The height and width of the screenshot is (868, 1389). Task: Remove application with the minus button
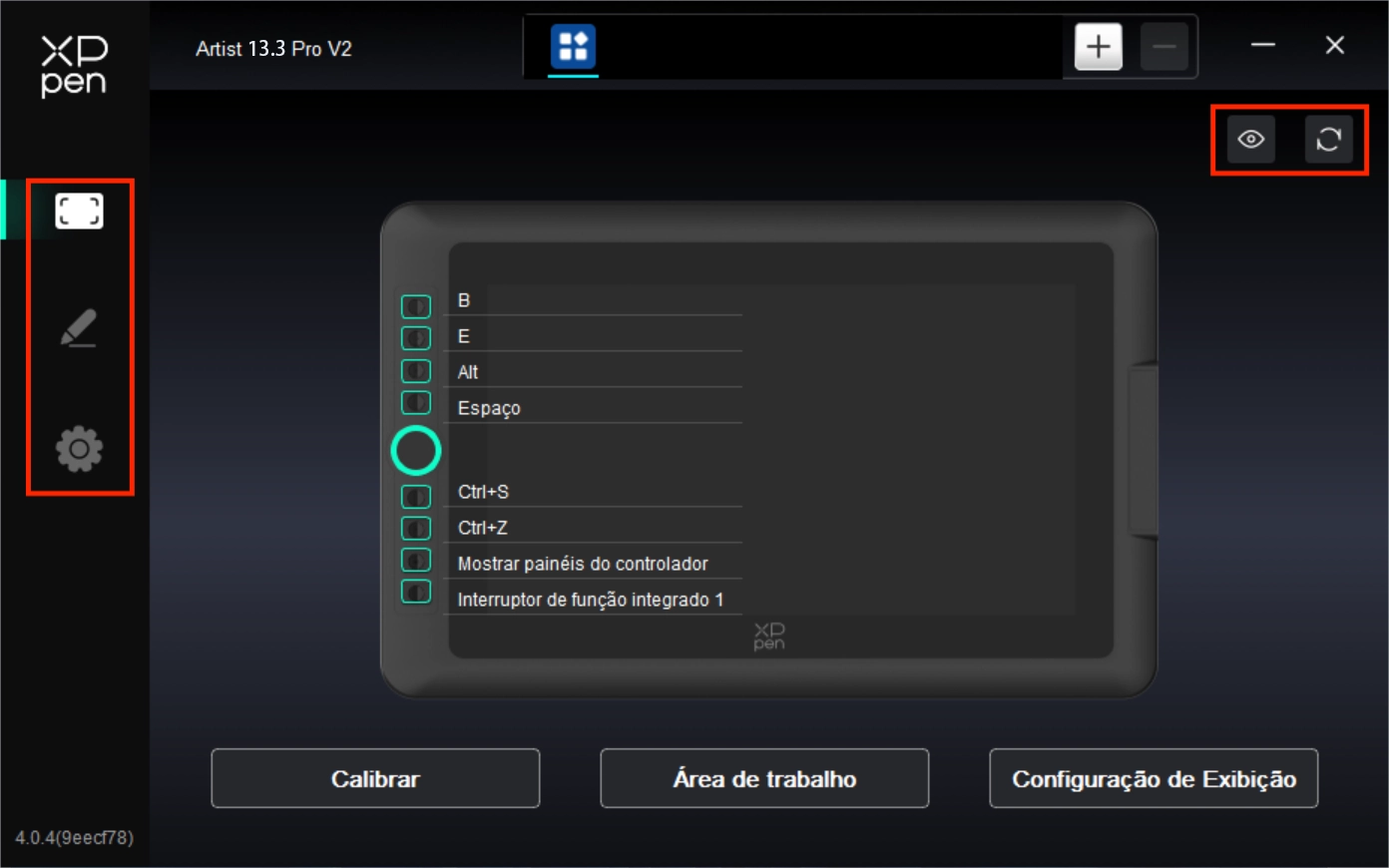coord(1163,47)
